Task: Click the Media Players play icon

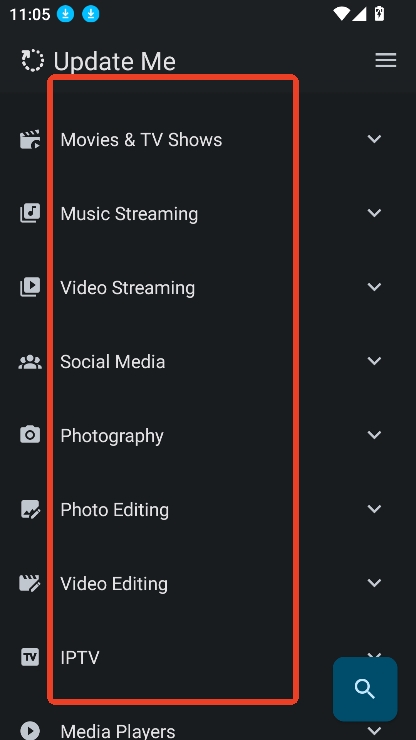Action: click(30, 730)
